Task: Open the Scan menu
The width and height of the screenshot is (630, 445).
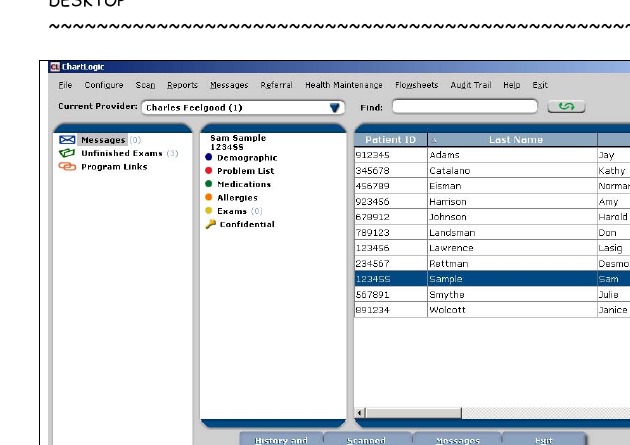Action: [x=145, y=85]
